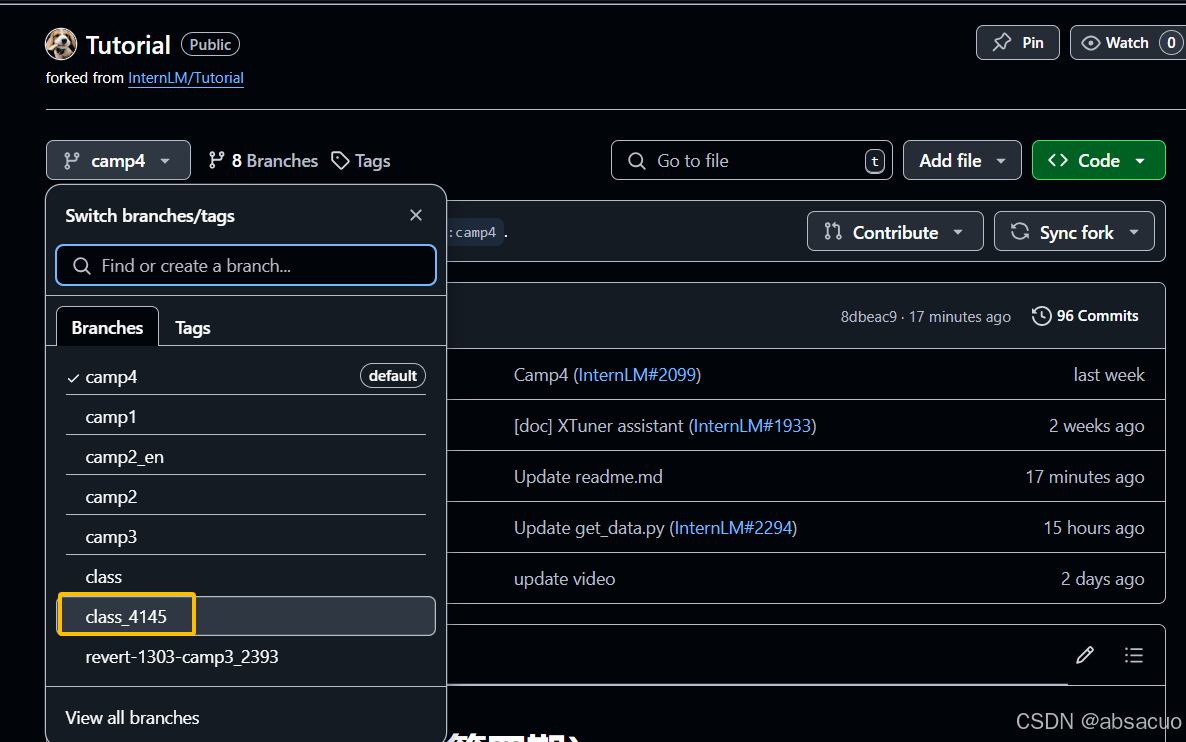Click the code brackets icon on Code button

pyautogui.click(x=1057, y=160)
